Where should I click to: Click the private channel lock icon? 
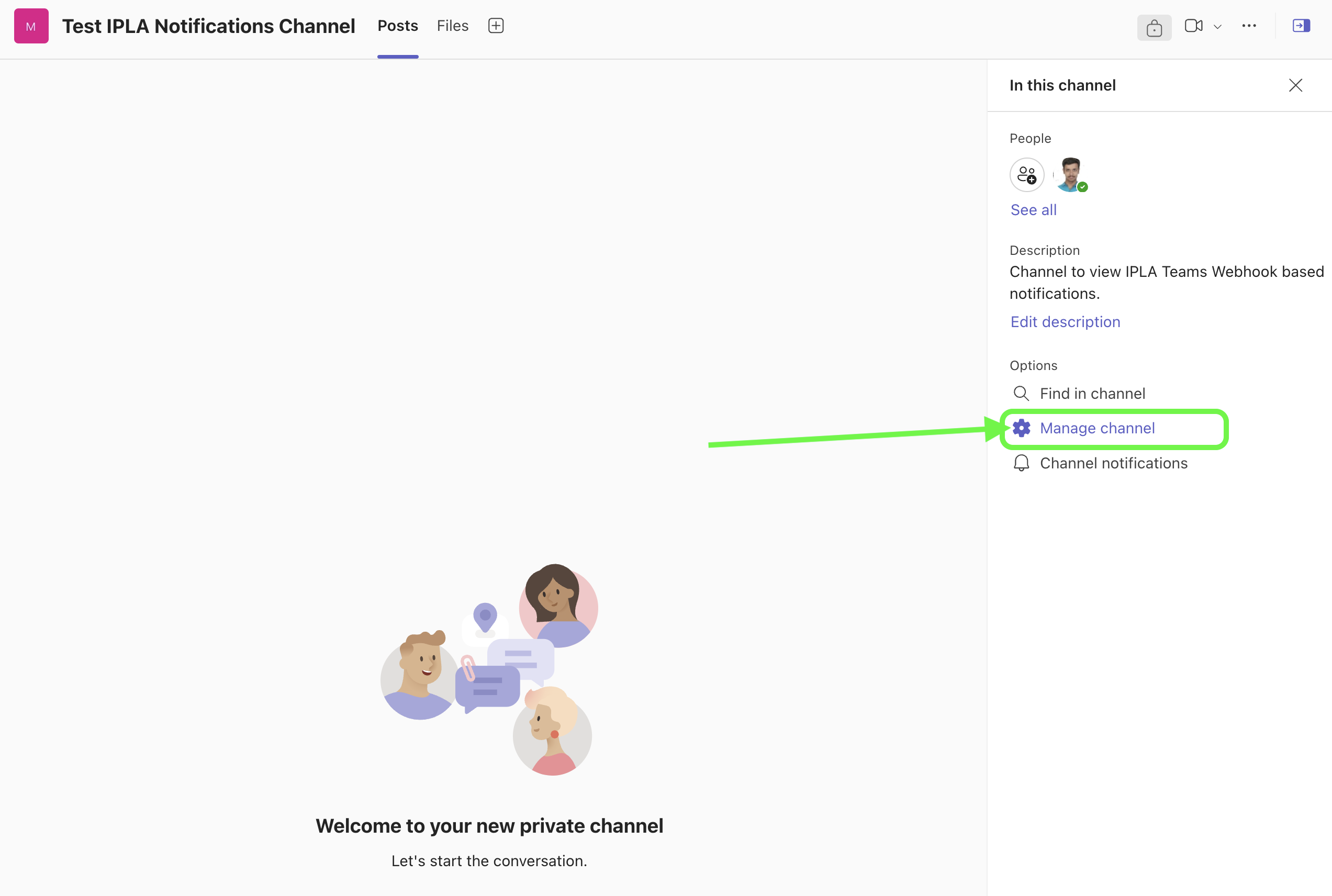click(x=1154, y=27)
